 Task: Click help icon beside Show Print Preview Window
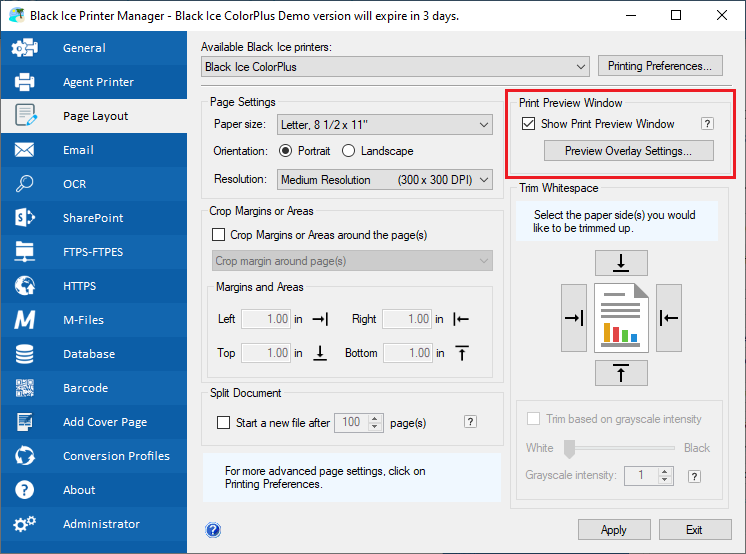[x=707, y=124]
